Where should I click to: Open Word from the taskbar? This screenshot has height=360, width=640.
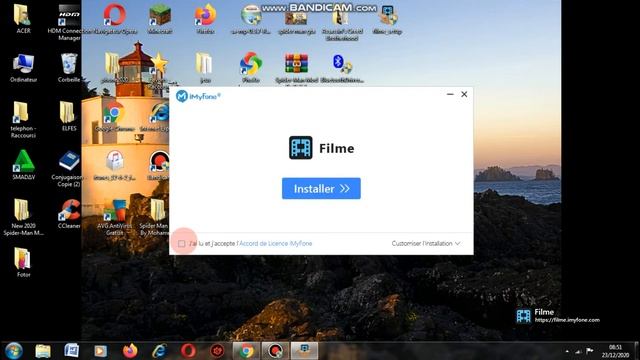point(71,351)
